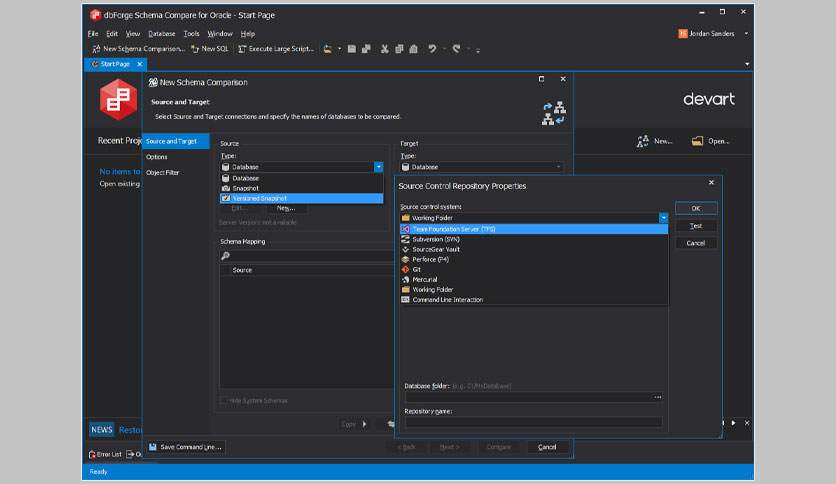Select Command Line Interaction option
Viewport: 836px width, 484px height.
tap(534, 300)
